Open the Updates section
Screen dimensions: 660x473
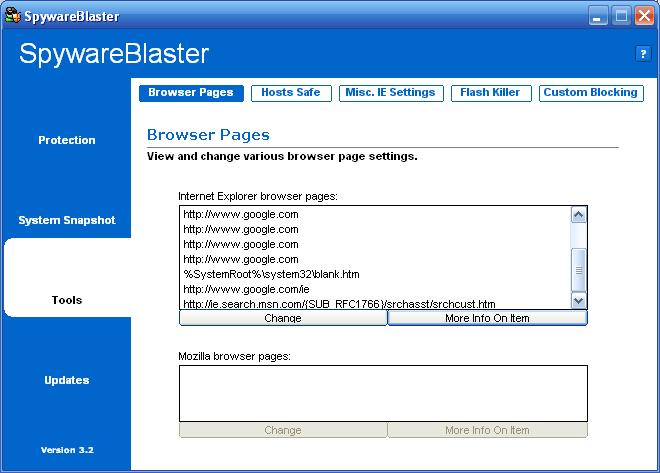[x=67, y=380]
